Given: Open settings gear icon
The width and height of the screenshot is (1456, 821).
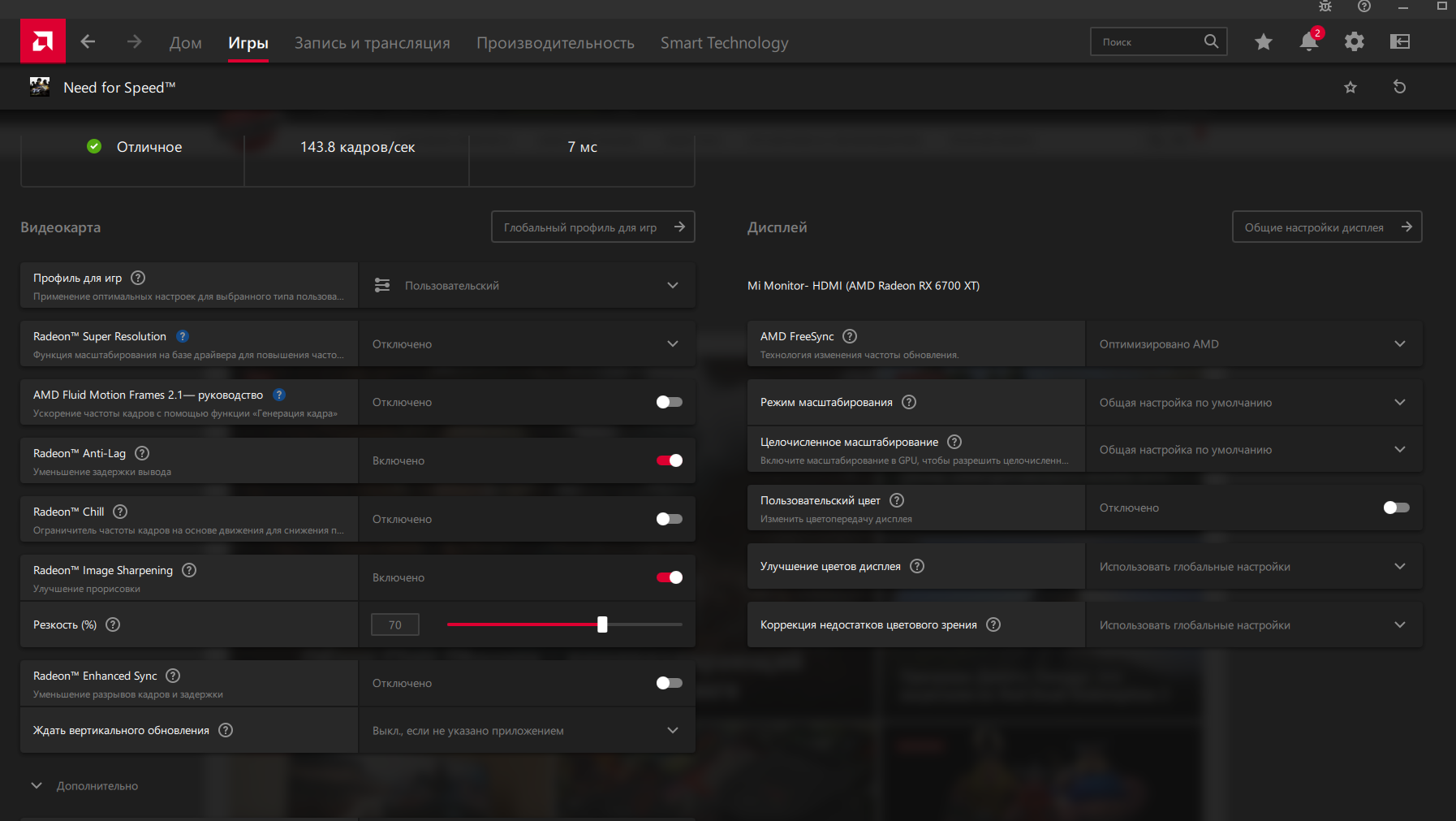Looking at the screenshot, I should coord(1354,41).
